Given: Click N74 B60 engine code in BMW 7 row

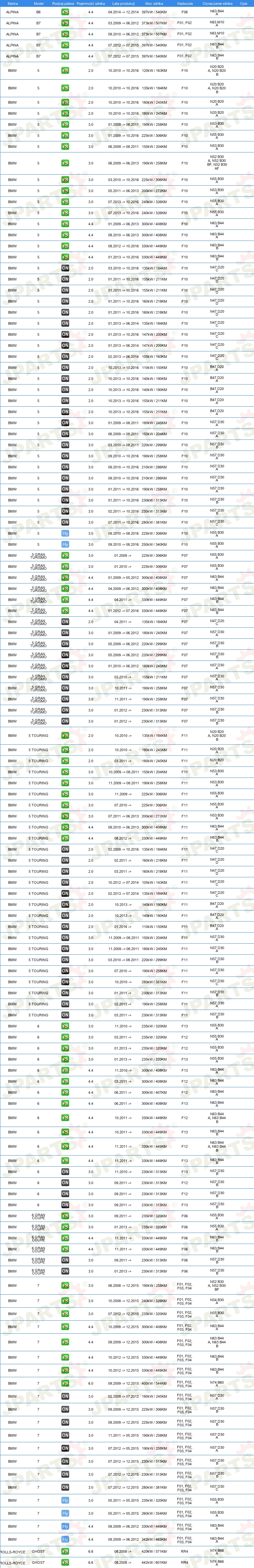Looking at the screenshot, I should point(217,1383).
